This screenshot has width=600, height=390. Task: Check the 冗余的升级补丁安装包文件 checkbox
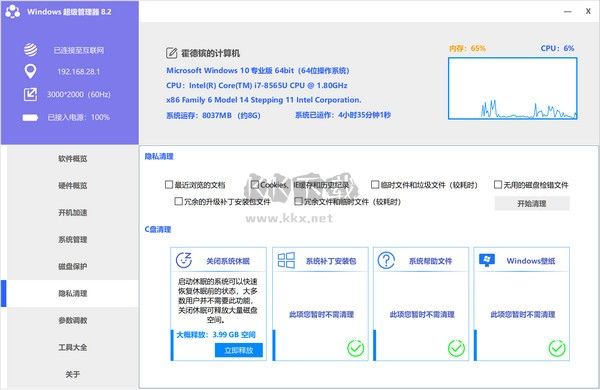pyautogui.click(x=178, y=201)
